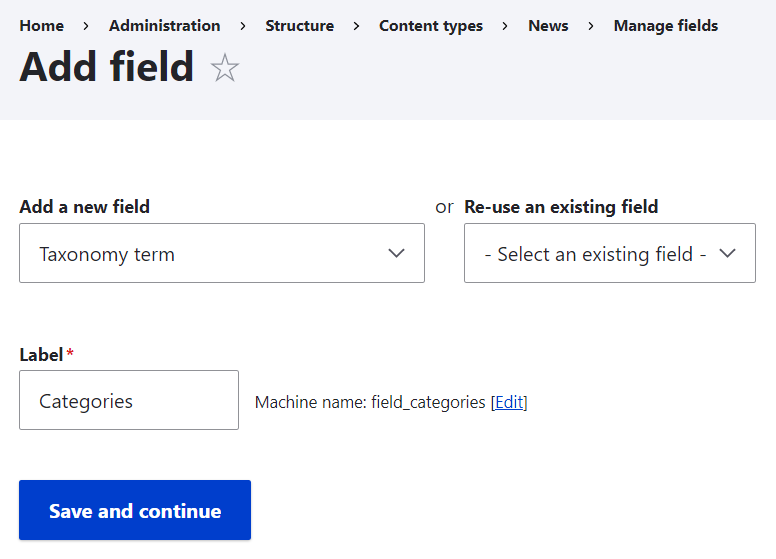Focus the Label input containing Categories

point(129,400)
